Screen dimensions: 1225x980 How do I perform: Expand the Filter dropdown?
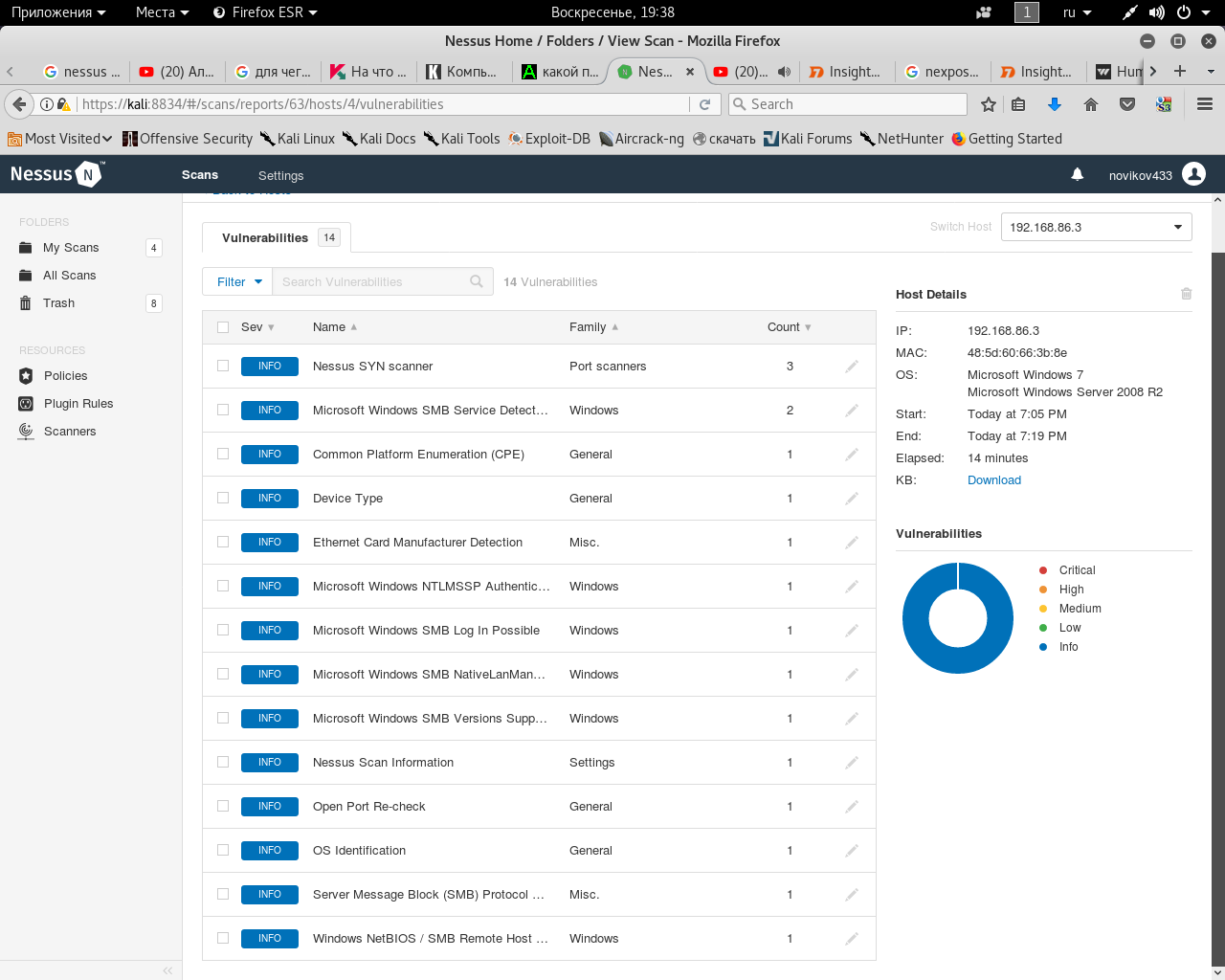coord(237,281)
